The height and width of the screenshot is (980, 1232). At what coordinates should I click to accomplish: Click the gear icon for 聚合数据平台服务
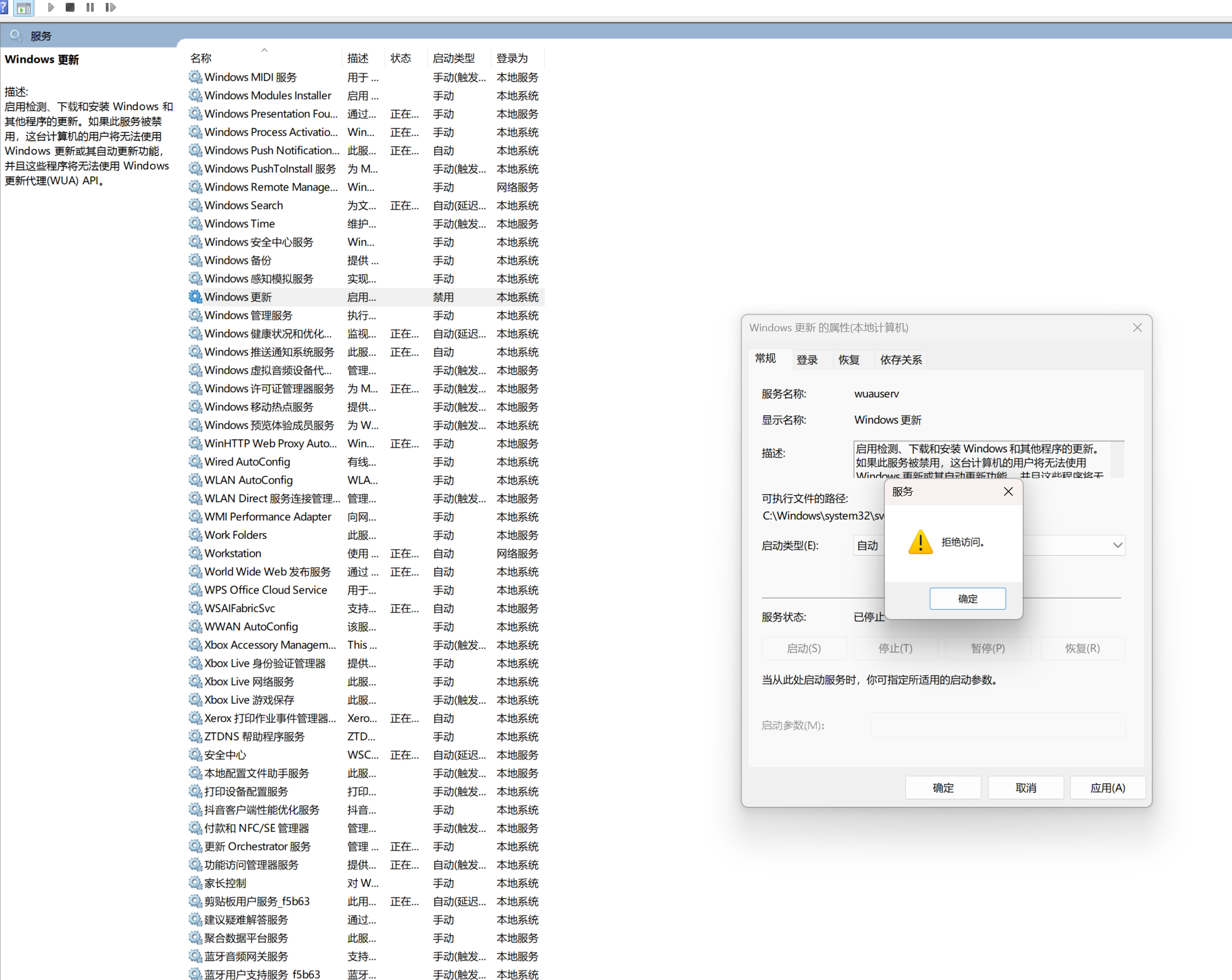[x=195, y=938]
